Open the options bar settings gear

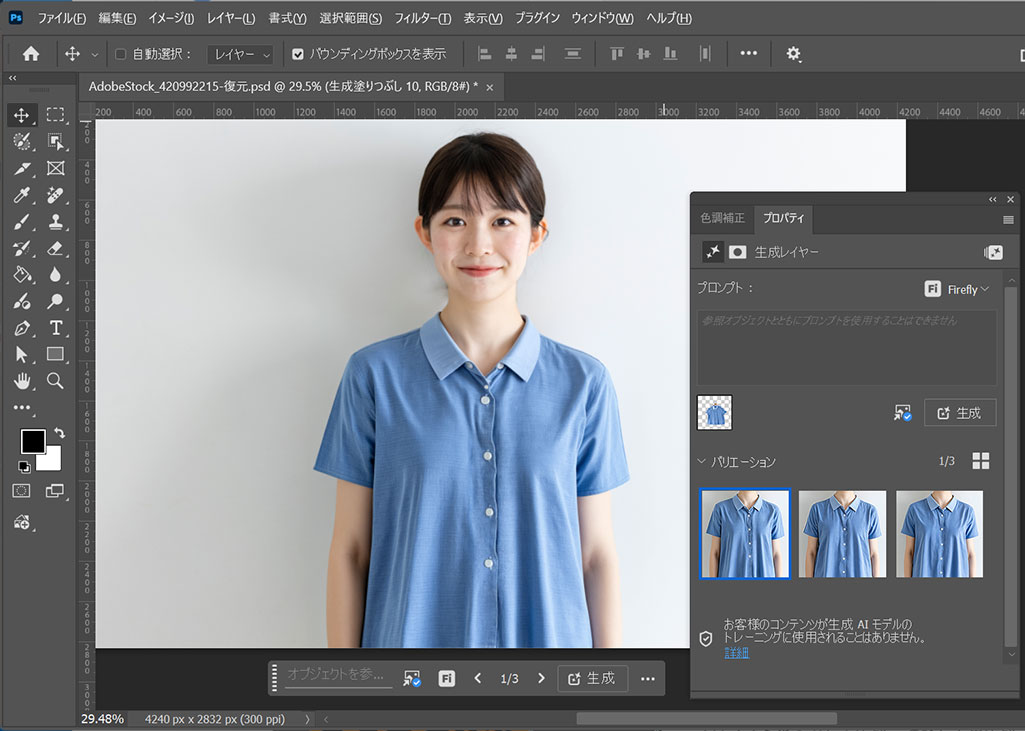click(793, 54)
